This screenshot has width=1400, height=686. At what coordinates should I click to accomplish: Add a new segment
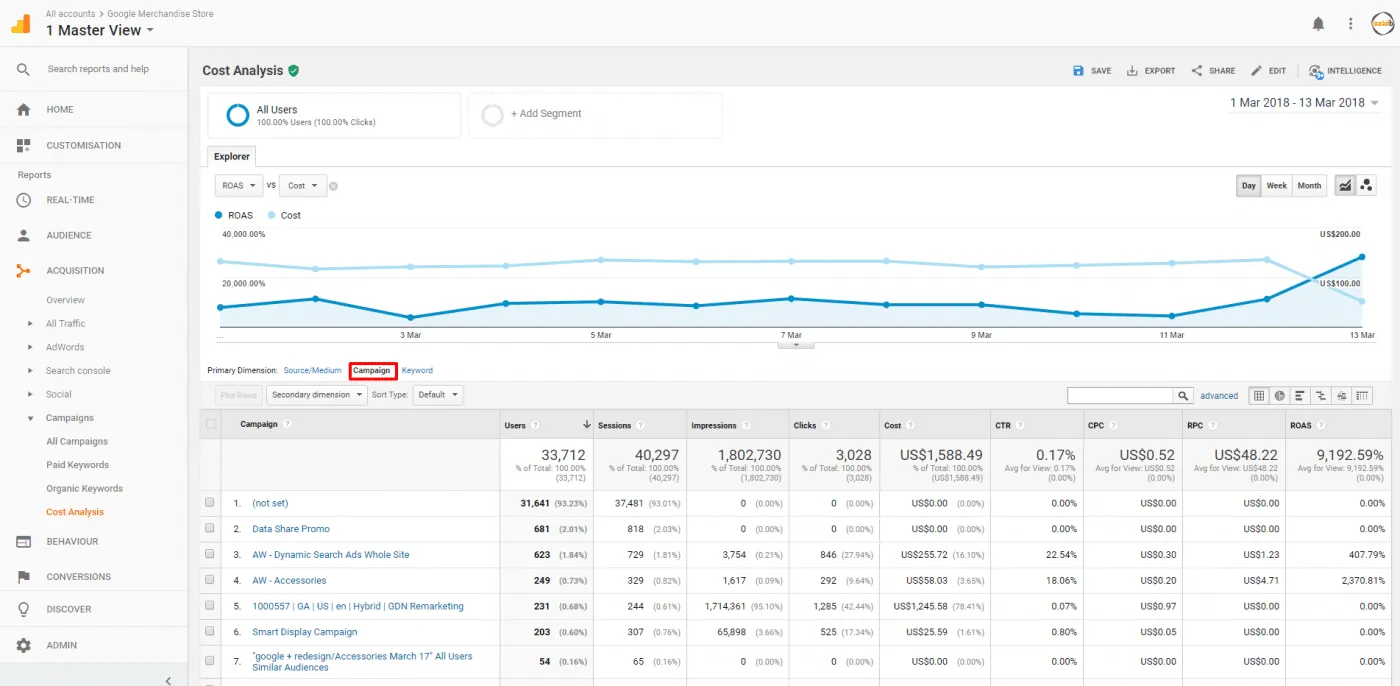click(x=595, y=115)
